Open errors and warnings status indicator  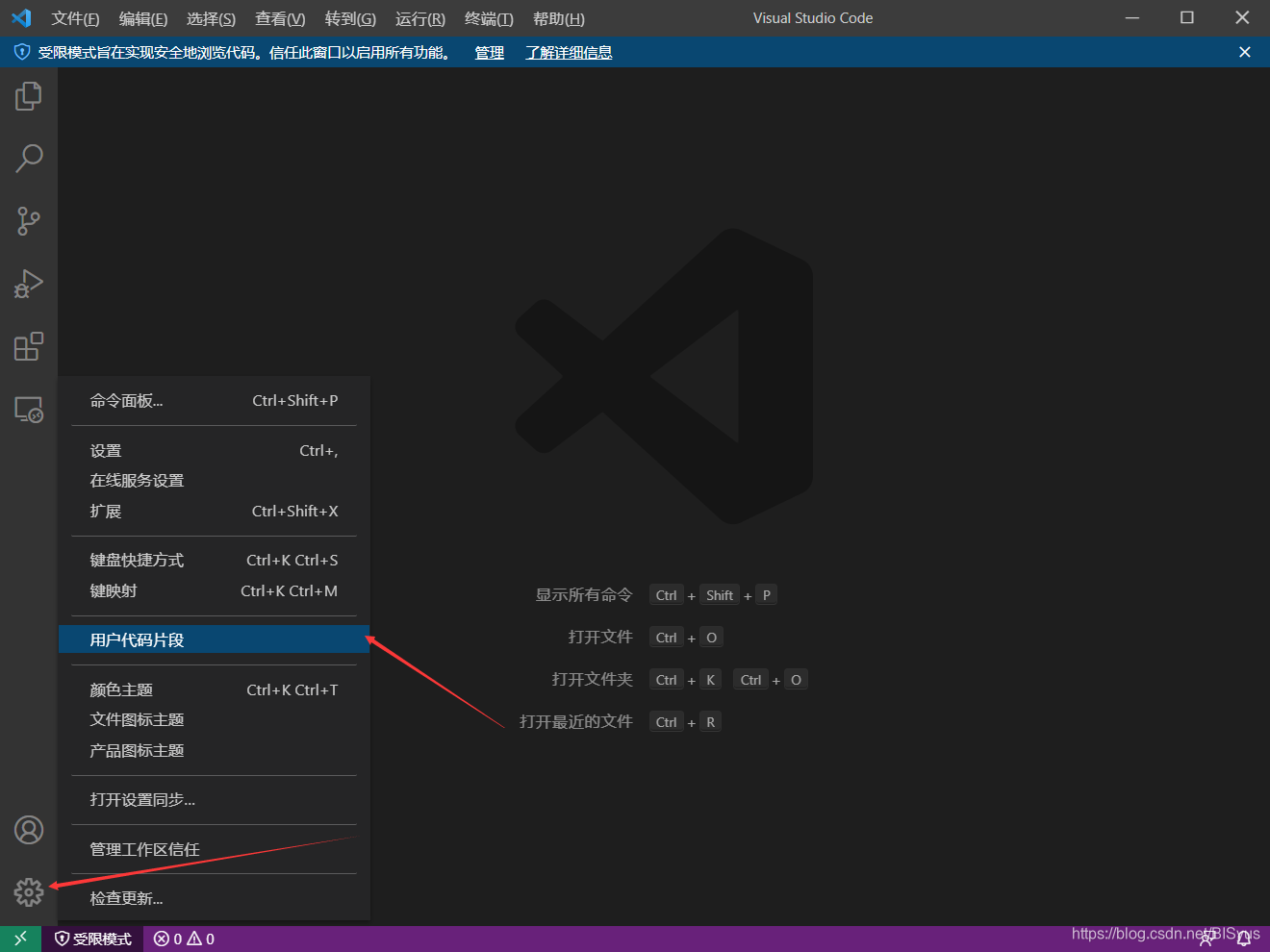[x=184, y=939]
